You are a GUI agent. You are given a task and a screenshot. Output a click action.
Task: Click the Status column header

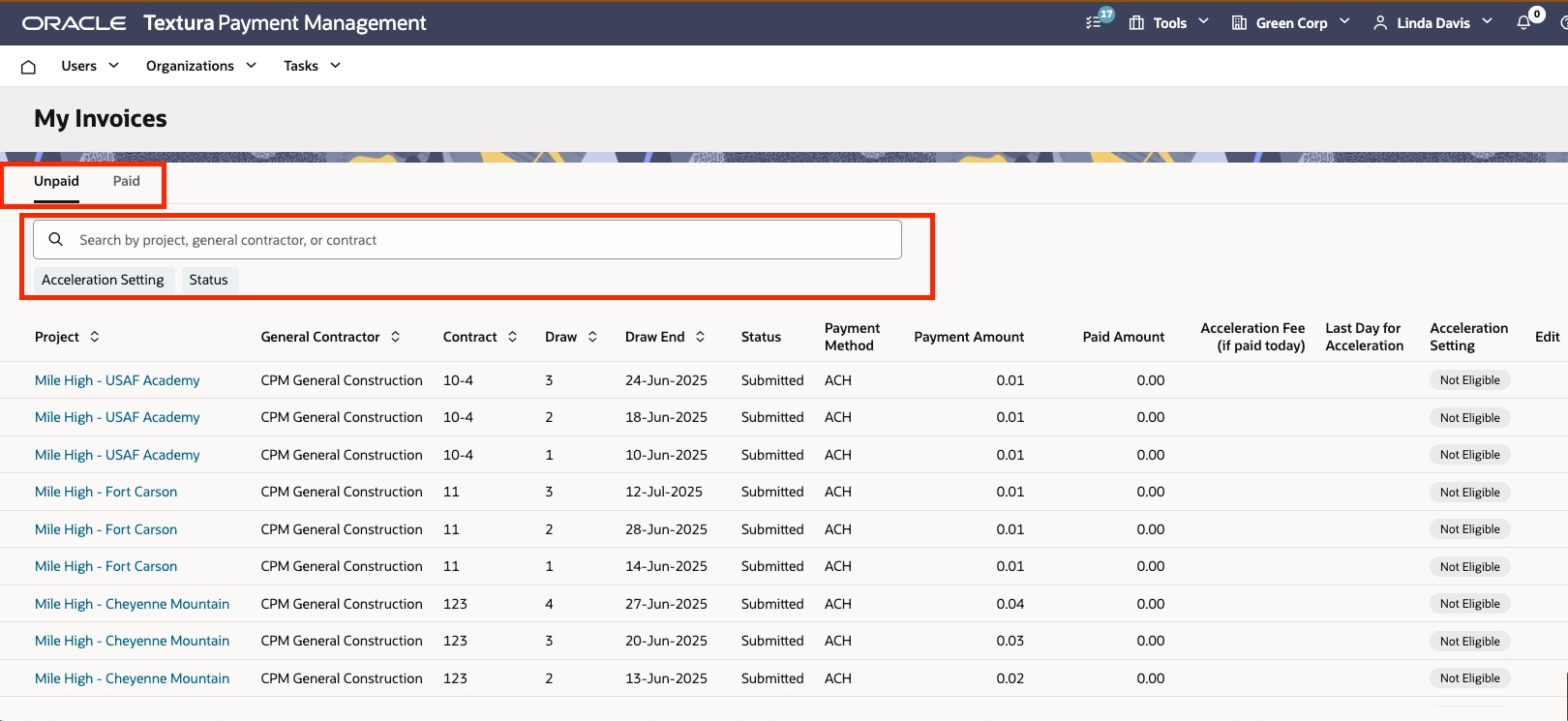tap(761, 337)
